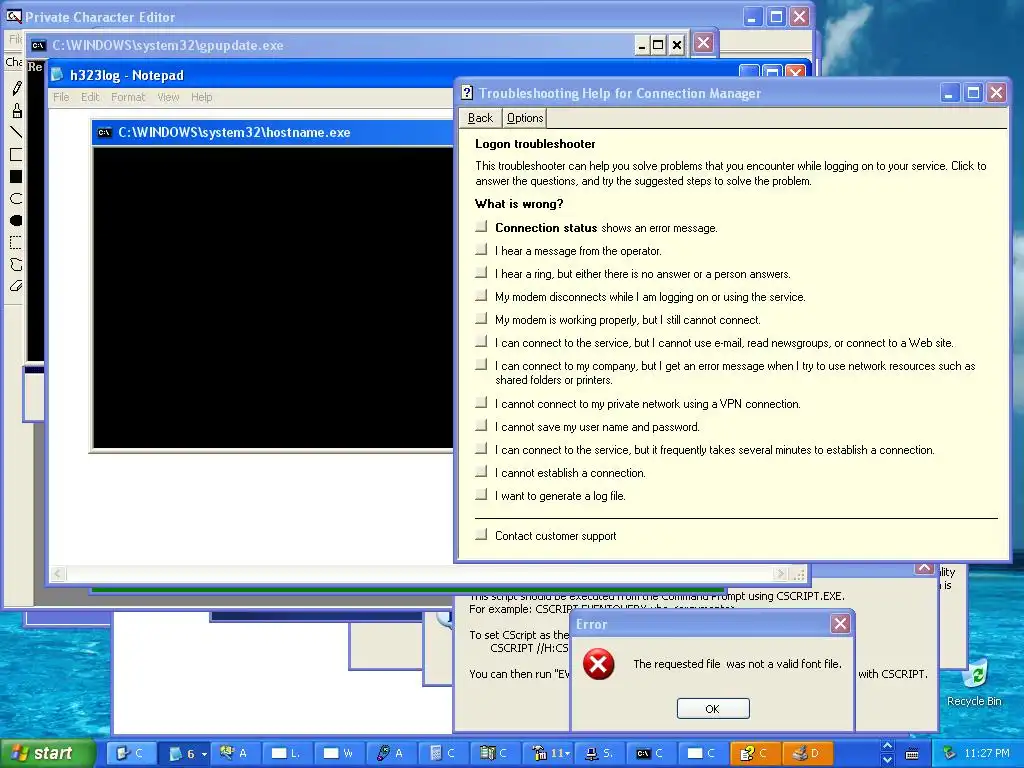Click the Notepad horizontal scrollbar right arrow

[780, 573]
